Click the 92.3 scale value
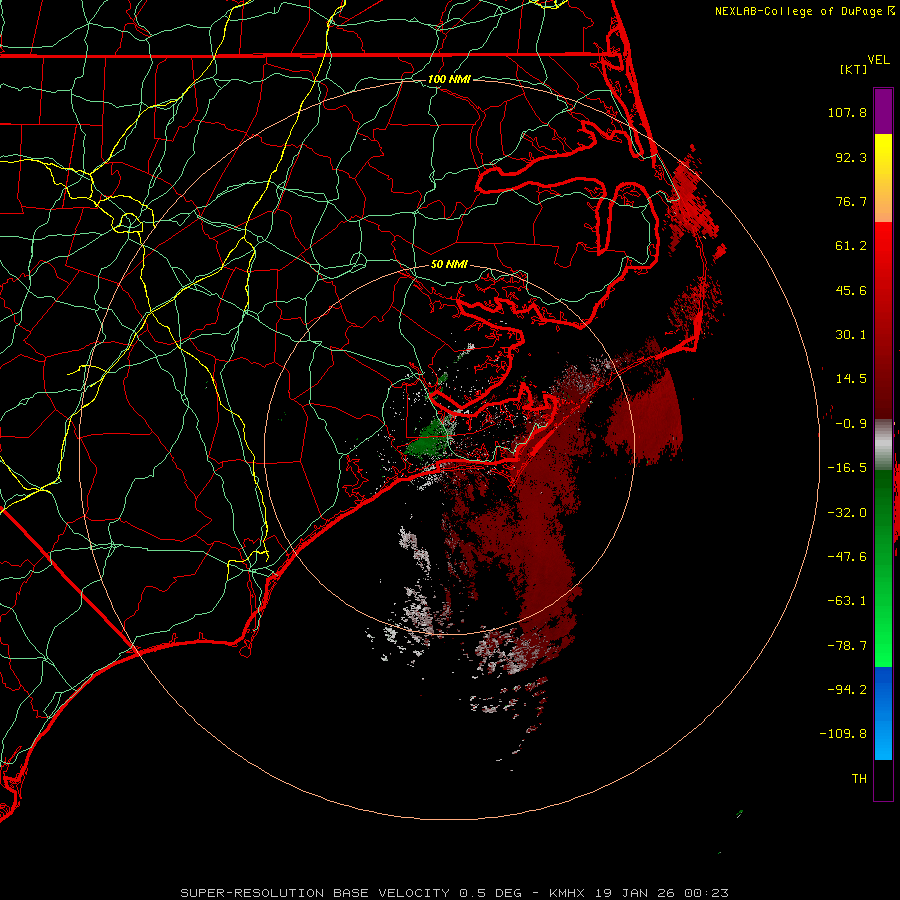 (x=851, y=157)
